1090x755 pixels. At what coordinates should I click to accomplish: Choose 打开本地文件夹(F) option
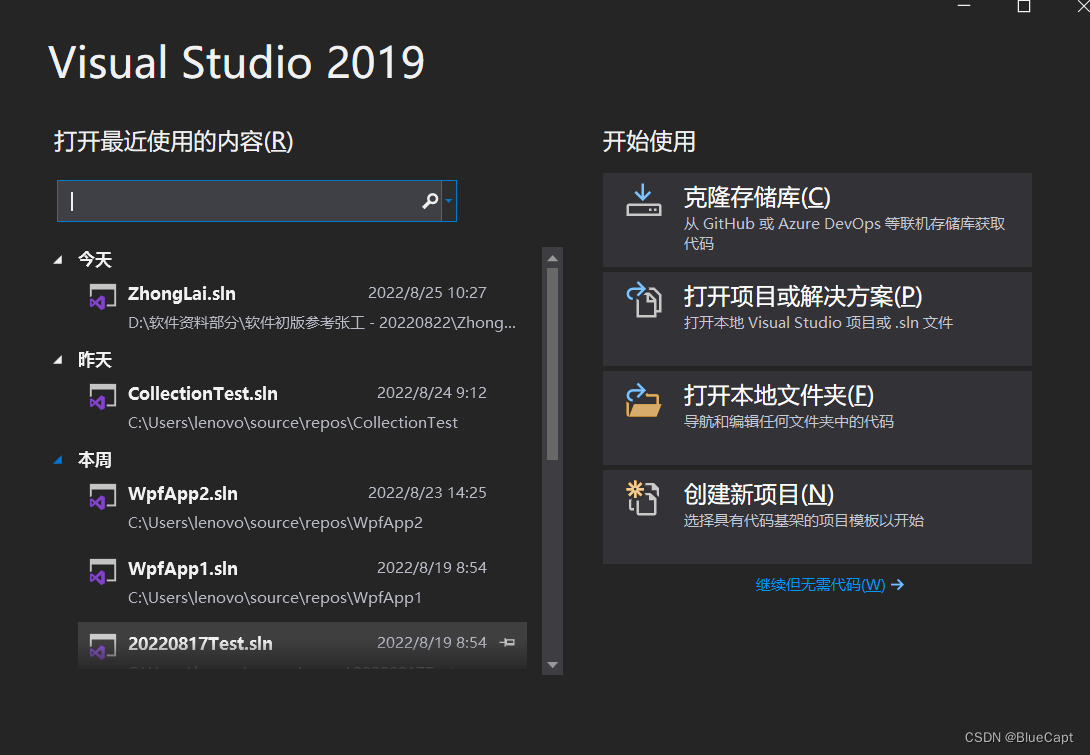[x=818, y=418]
